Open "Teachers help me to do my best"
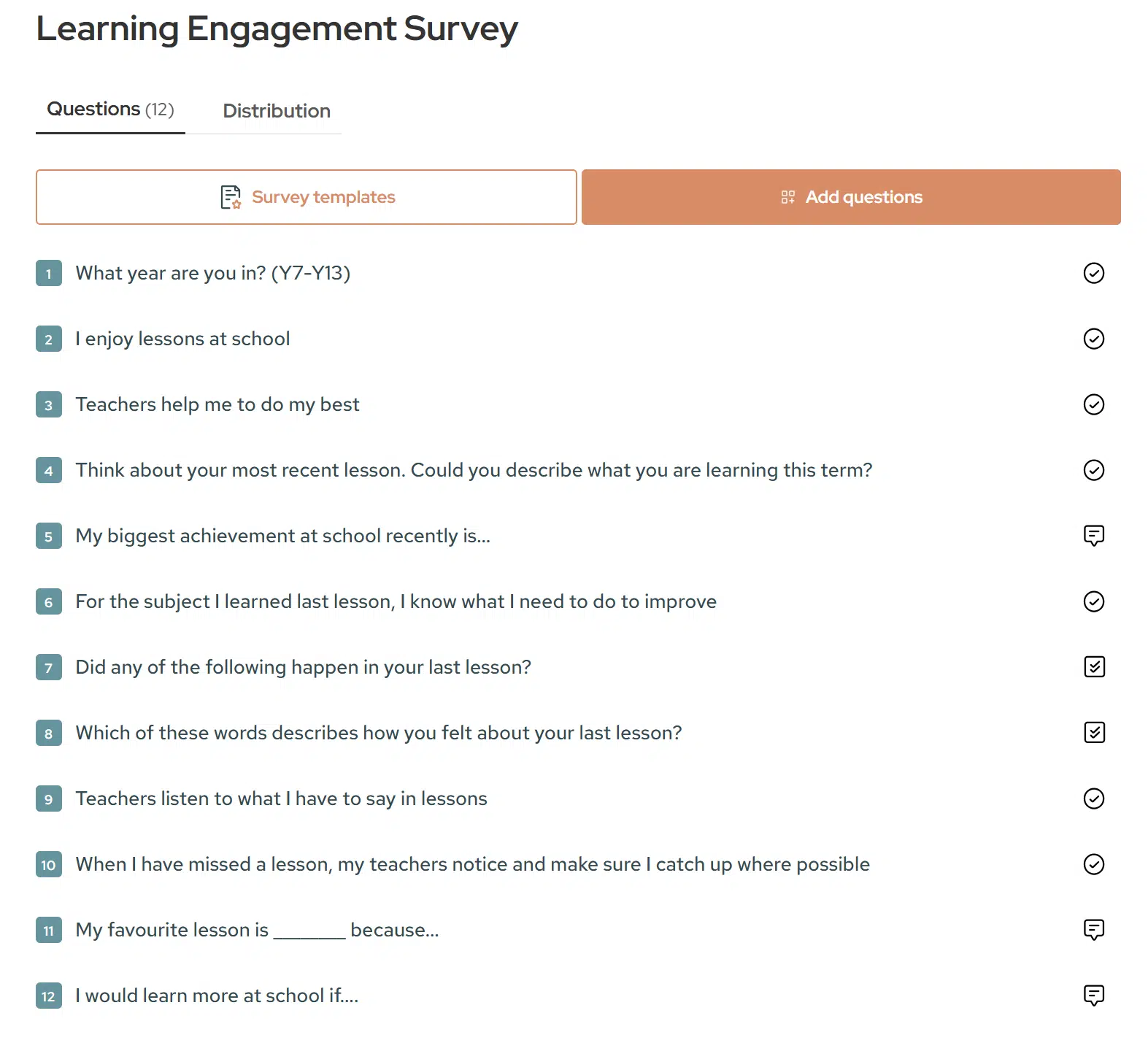 click(217, 404)
